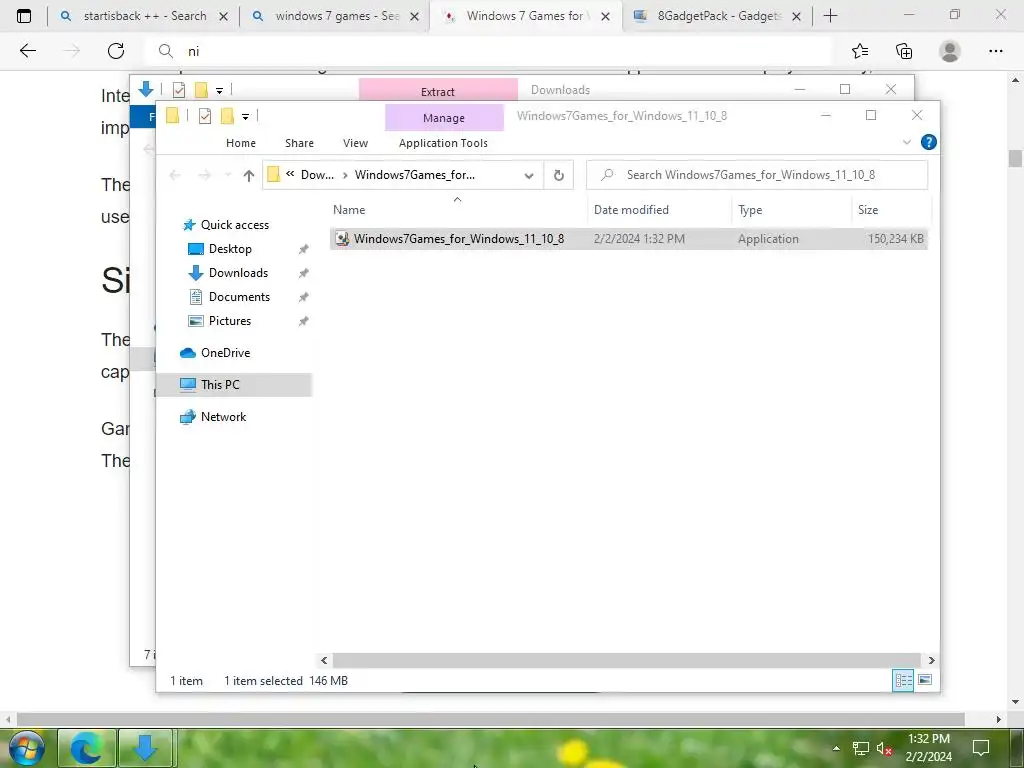Image resolution: width=1024 pixels, height=768 pixels.
Task: Open Downloads in navigation pane
Action: [x=238, y=273]
